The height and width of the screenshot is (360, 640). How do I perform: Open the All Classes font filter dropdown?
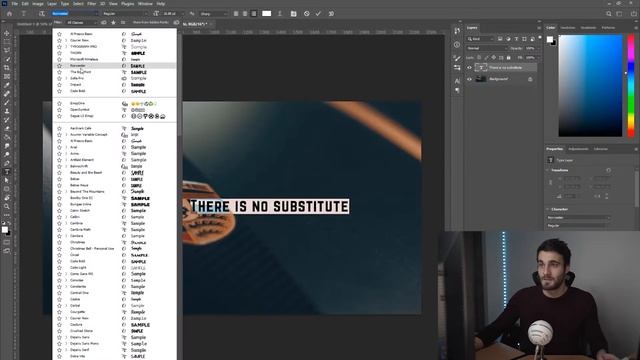[x=81, y=22]
